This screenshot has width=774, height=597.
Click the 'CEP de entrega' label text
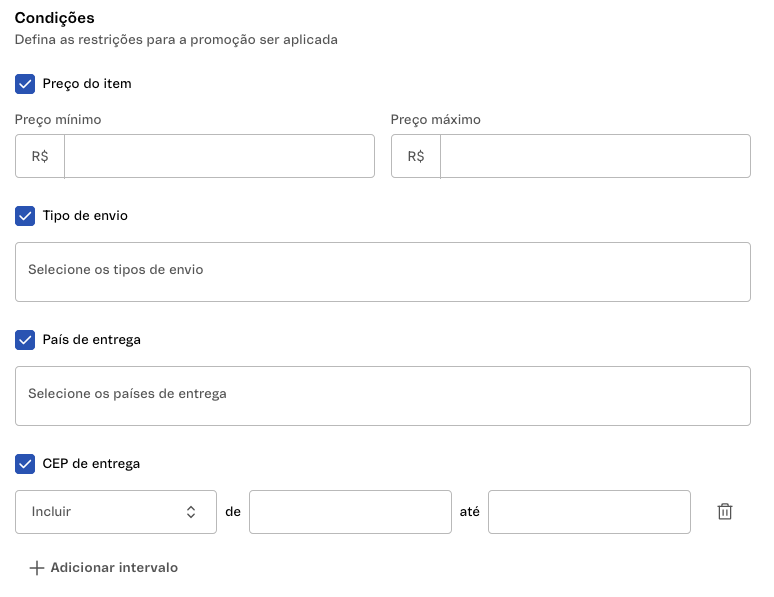pos(91,464)
